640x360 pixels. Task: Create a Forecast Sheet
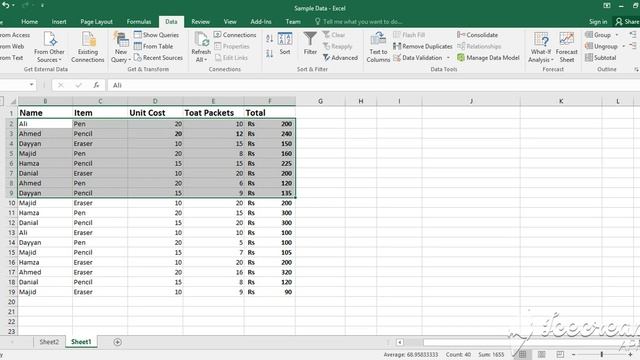pyautogui.click(x=567, y=47)
